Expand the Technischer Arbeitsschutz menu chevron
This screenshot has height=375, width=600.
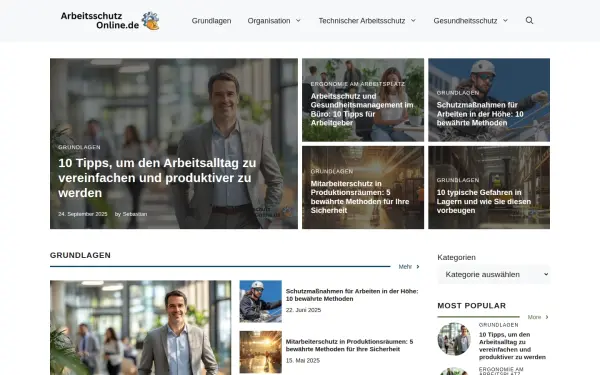click(x=413, y=21)
